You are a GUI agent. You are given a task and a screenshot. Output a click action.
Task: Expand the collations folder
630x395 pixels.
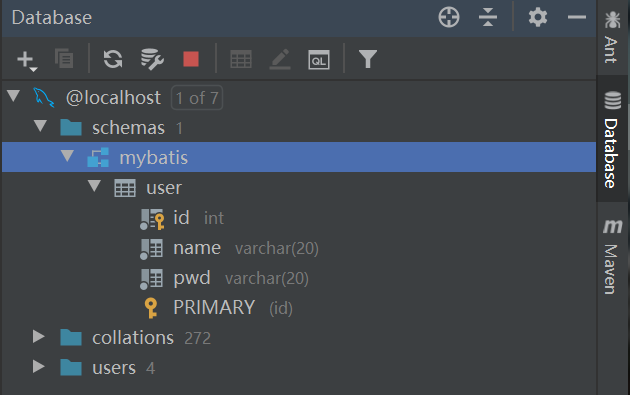click(x=39, y=336)
